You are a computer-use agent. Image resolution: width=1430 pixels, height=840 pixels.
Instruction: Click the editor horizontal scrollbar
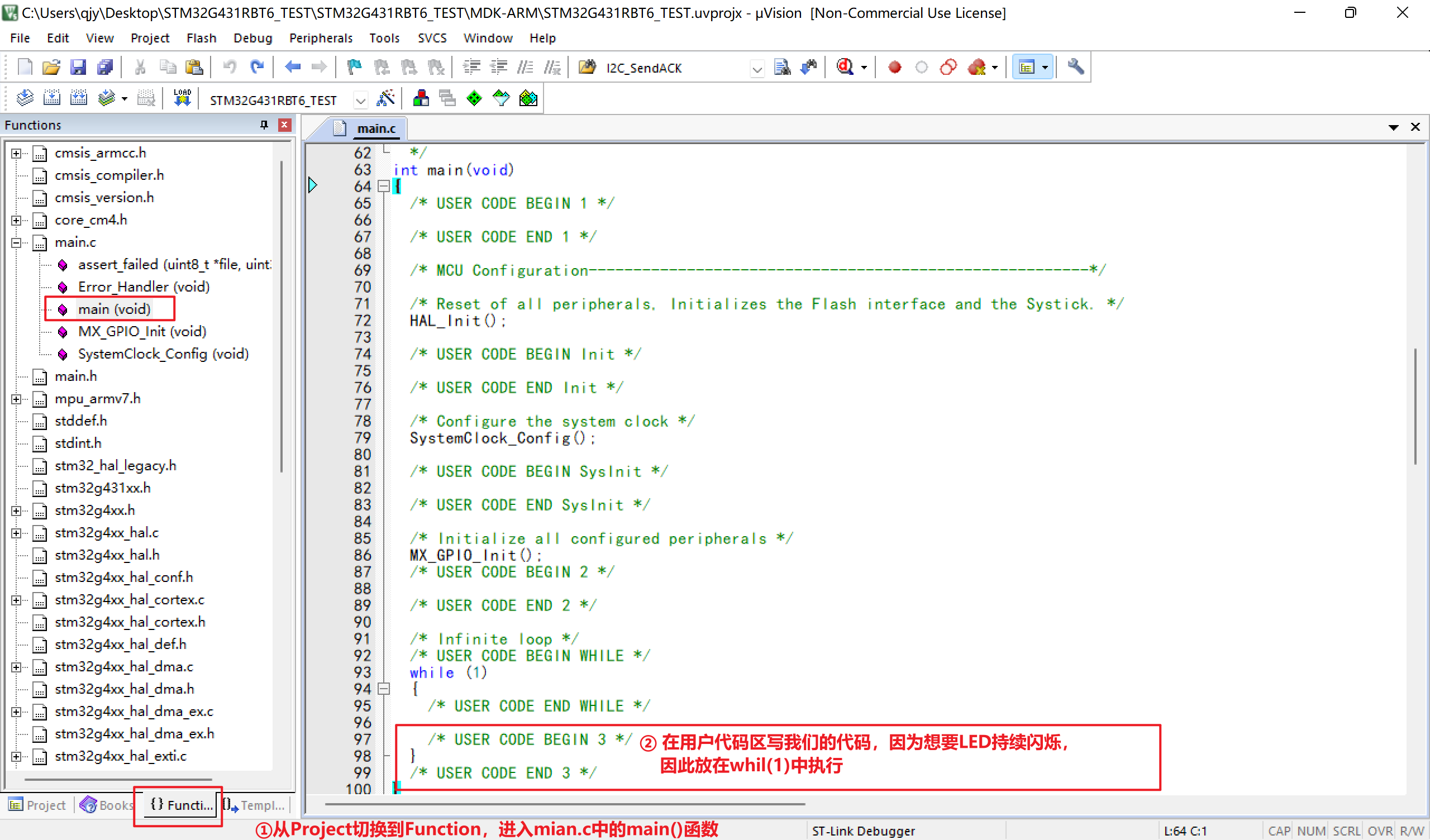click(565, 804)
